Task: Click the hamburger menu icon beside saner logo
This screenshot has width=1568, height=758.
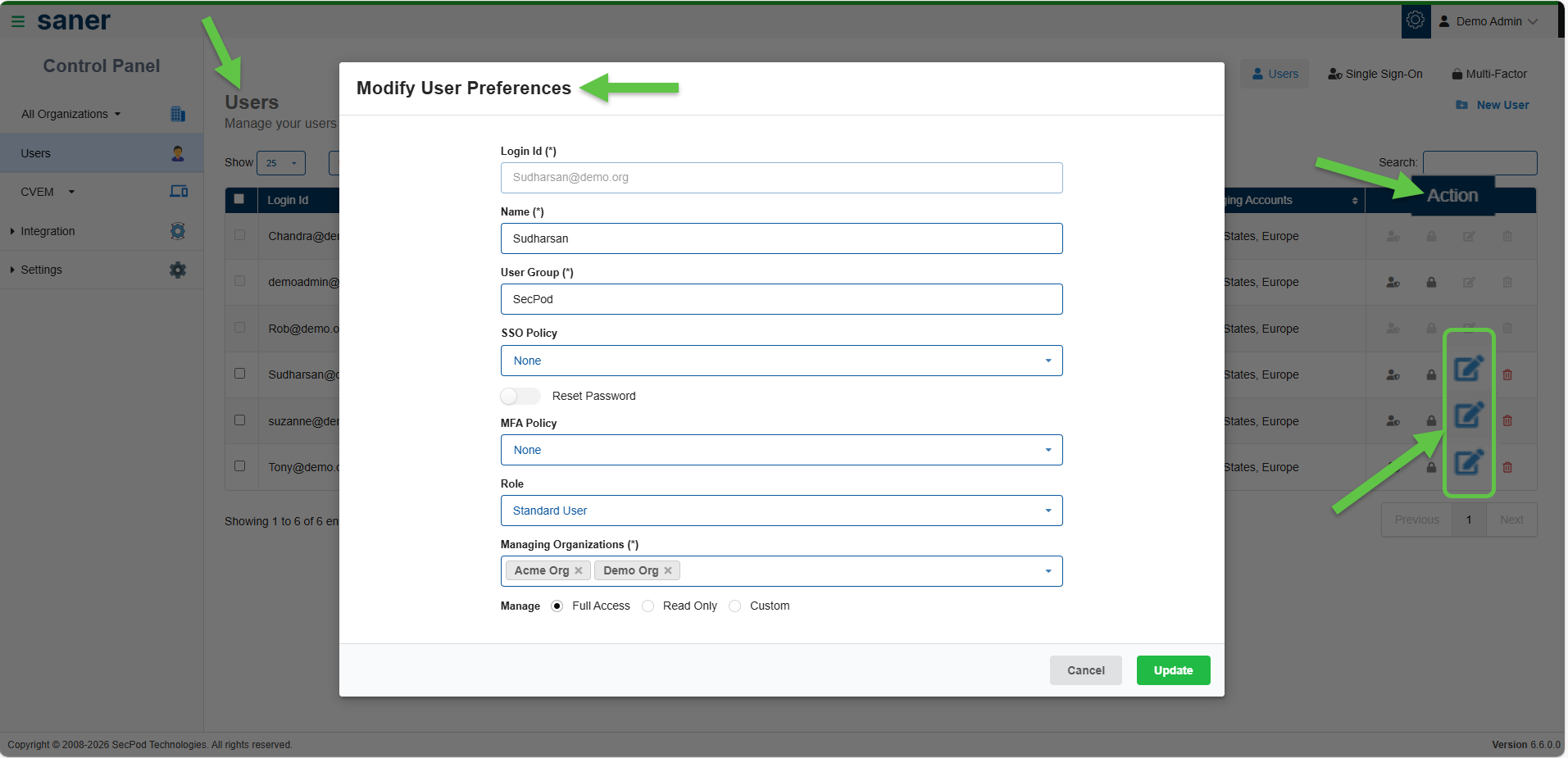Action: pyautogui.click(x=18, y=22)
